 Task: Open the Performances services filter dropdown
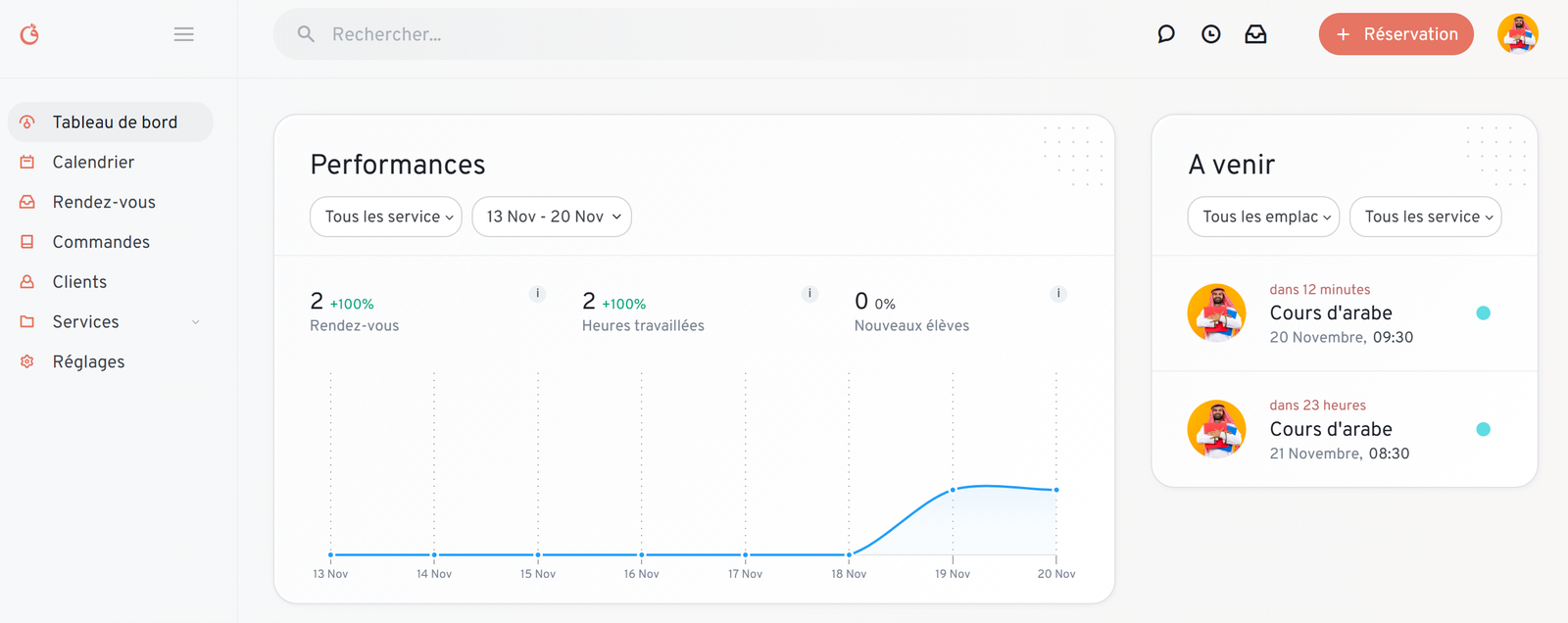point(386,216)
